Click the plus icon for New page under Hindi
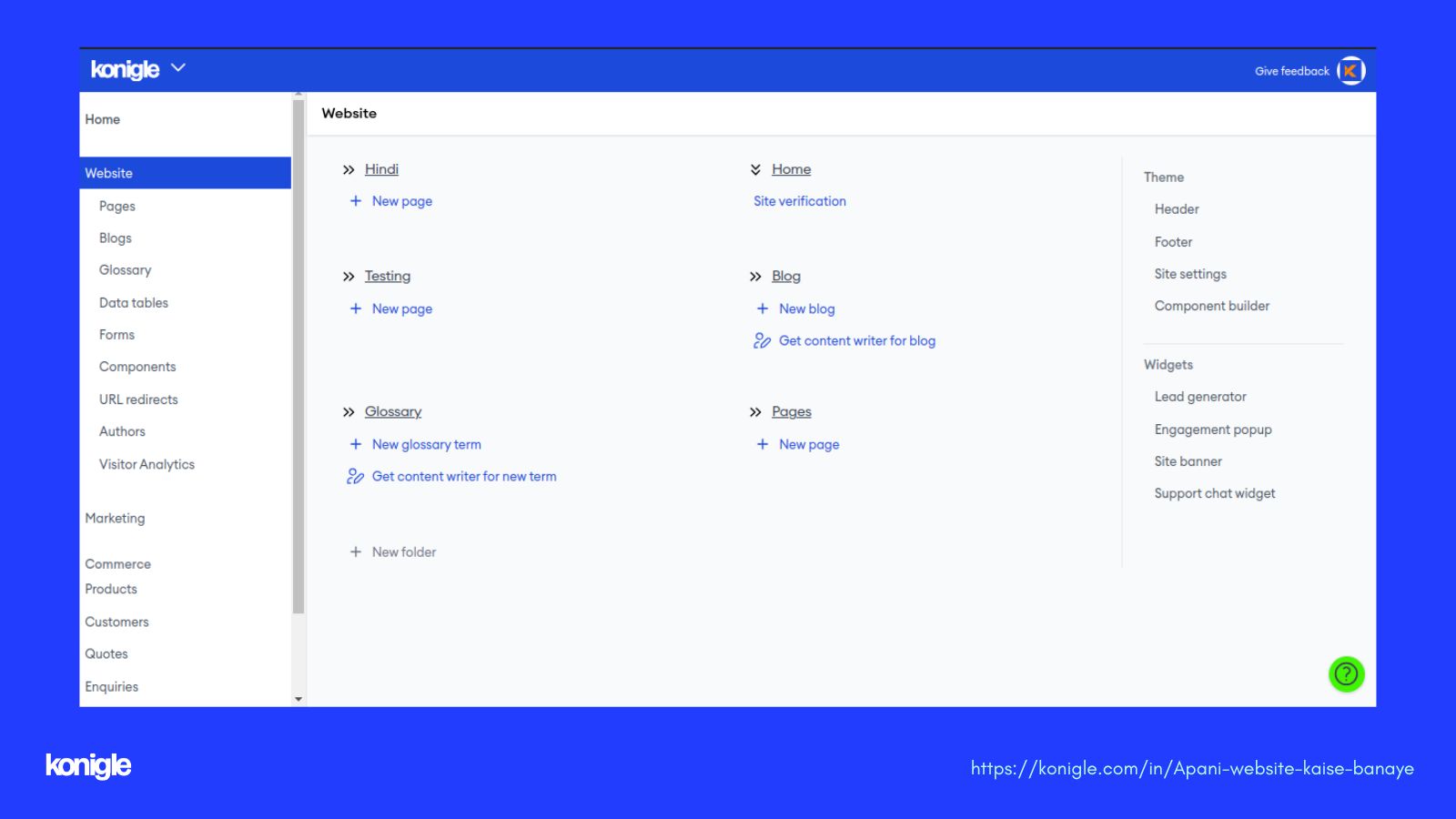The height and width of the screenshot is (819, 1456). [x=356, y=201]
